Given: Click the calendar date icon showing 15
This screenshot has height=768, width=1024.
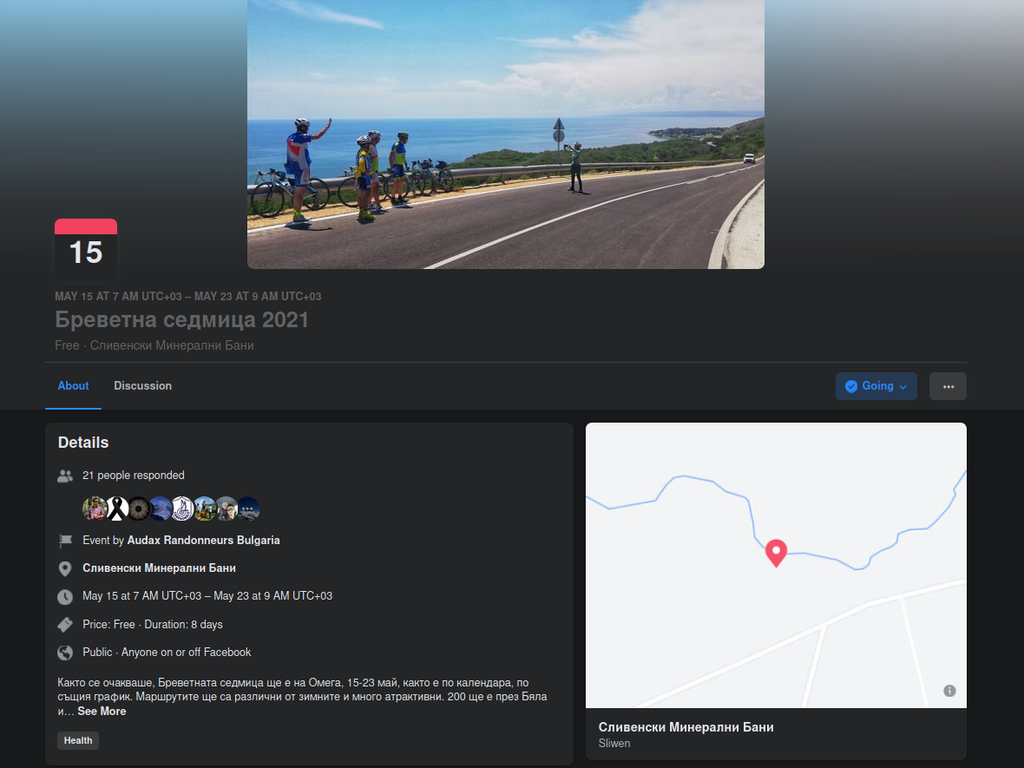Looking at the screenshot, I should [x=86, y=250].
